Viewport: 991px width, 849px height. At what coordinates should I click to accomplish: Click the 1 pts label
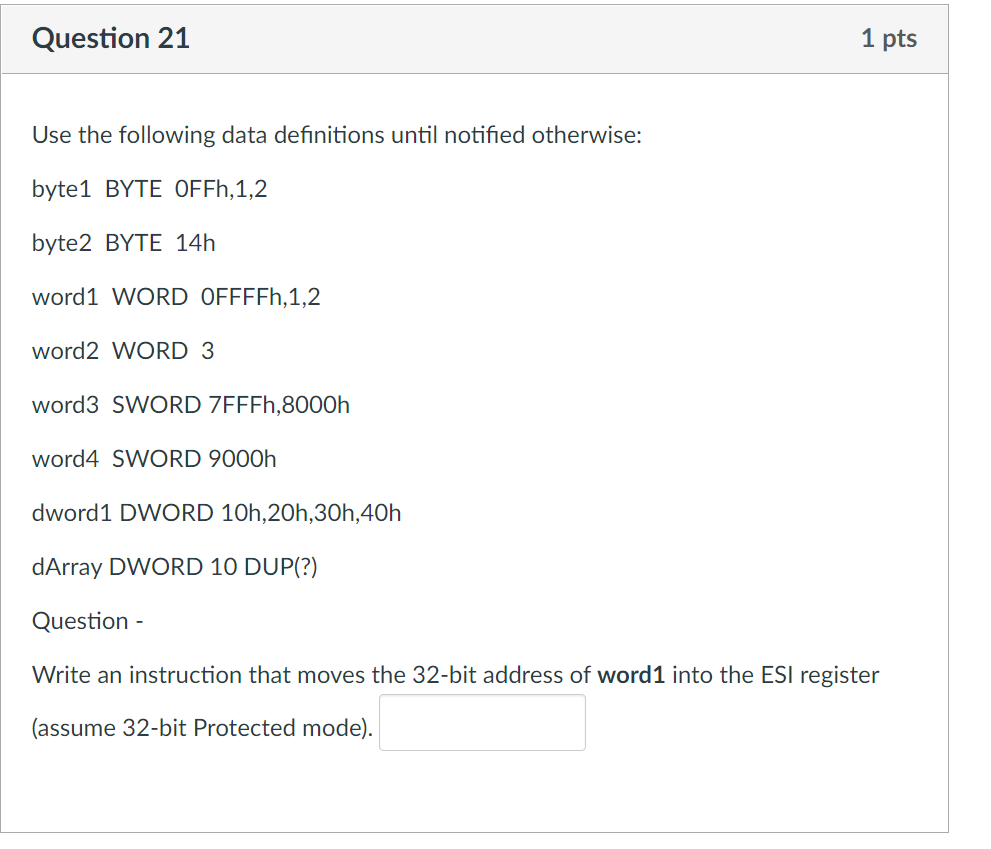(889, 38)
